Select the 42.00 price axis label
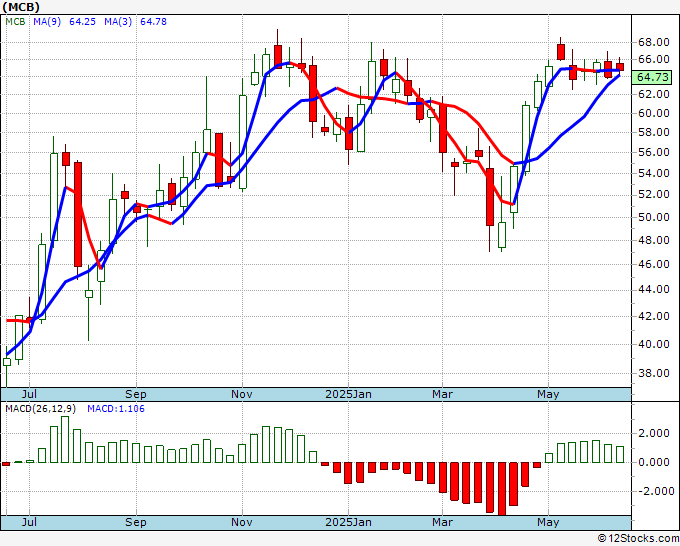 [653, 316]
